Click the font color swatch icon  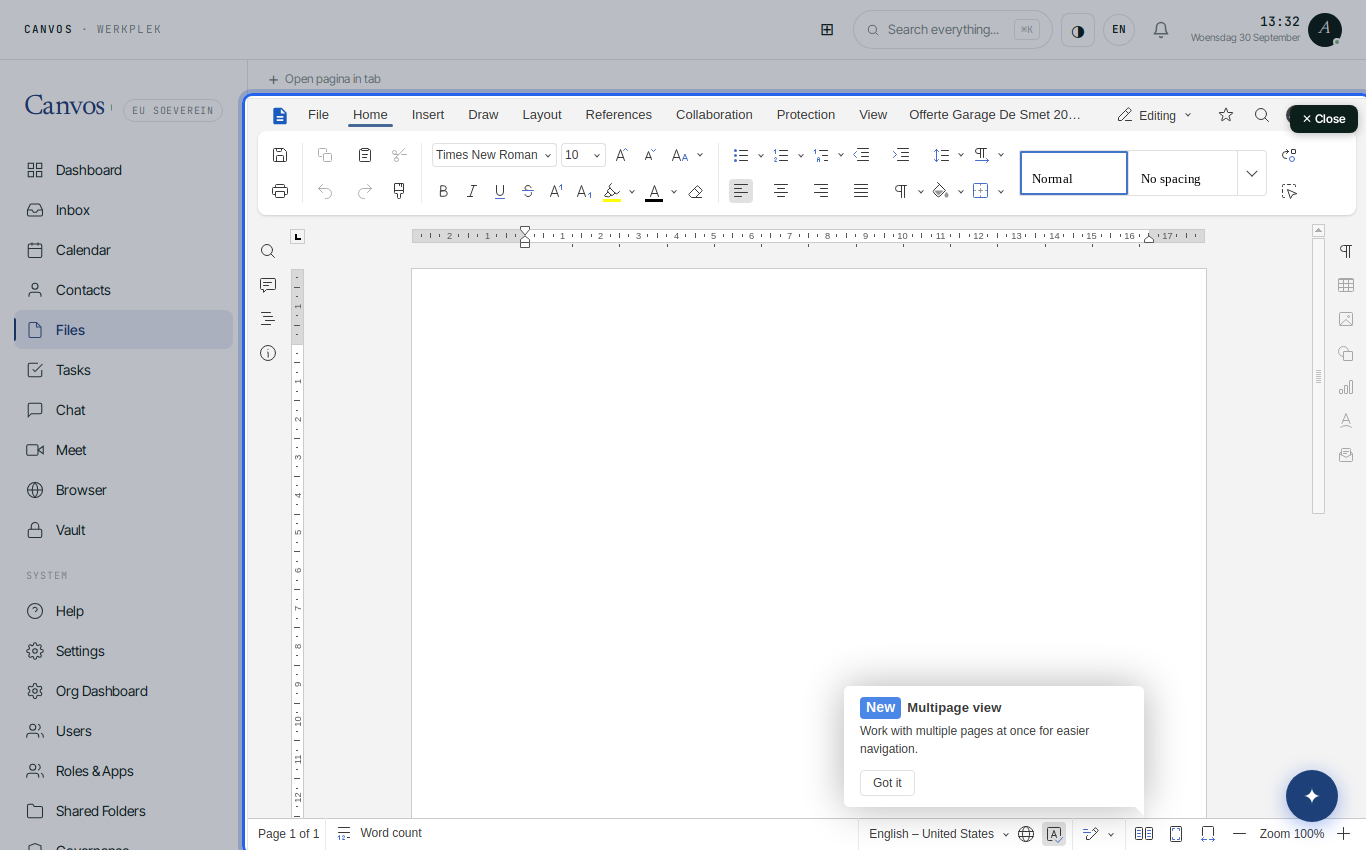(654, 191)
